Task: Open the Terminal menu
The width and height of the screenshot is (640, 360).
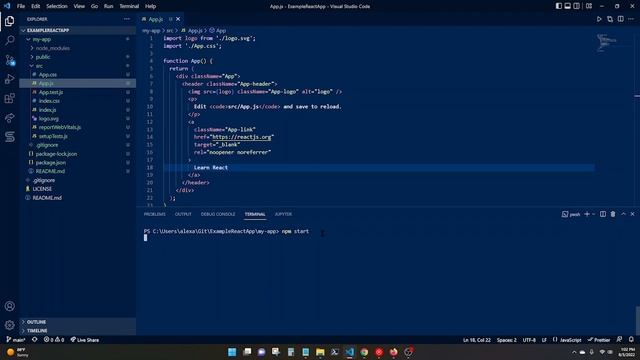Action: [129, 6]
